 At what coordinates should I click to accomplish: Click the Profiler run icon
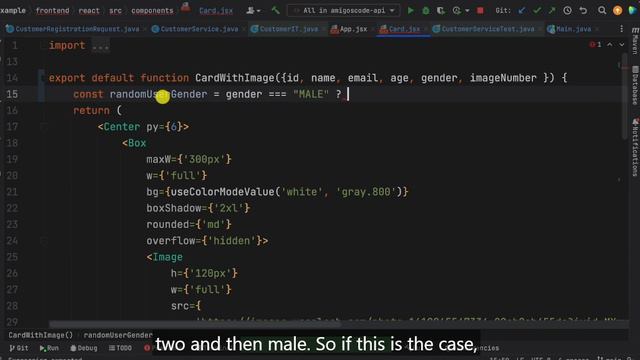coord(456,11)
